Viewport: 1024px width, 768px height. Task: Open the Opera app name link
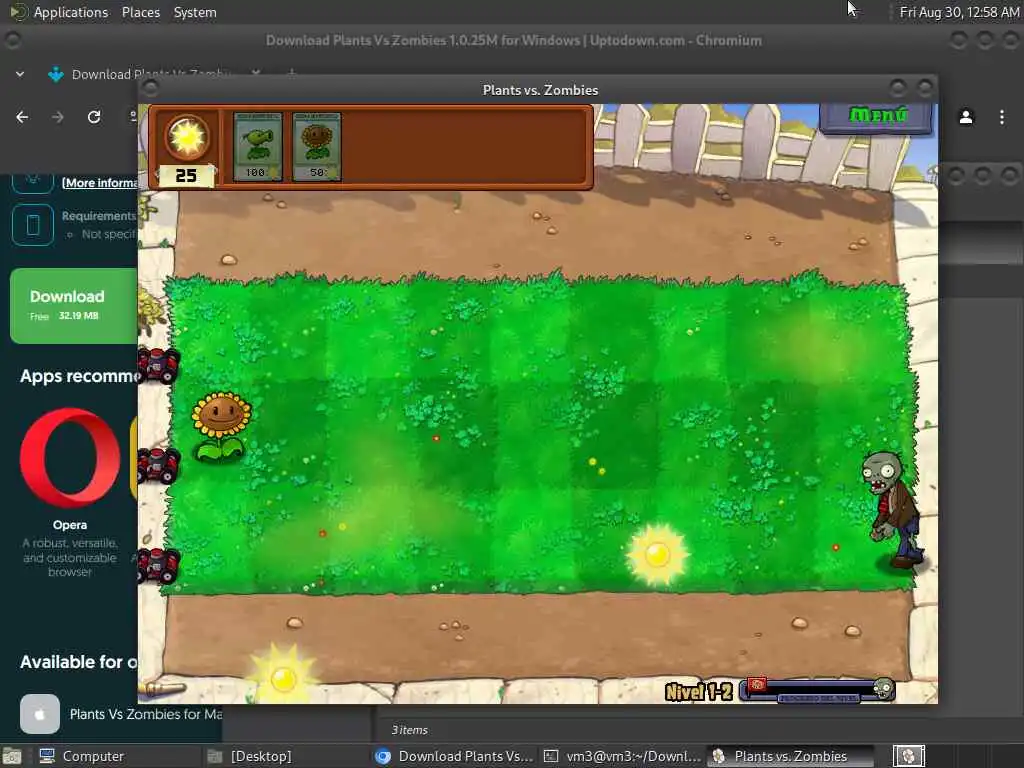tap(70, 525)
